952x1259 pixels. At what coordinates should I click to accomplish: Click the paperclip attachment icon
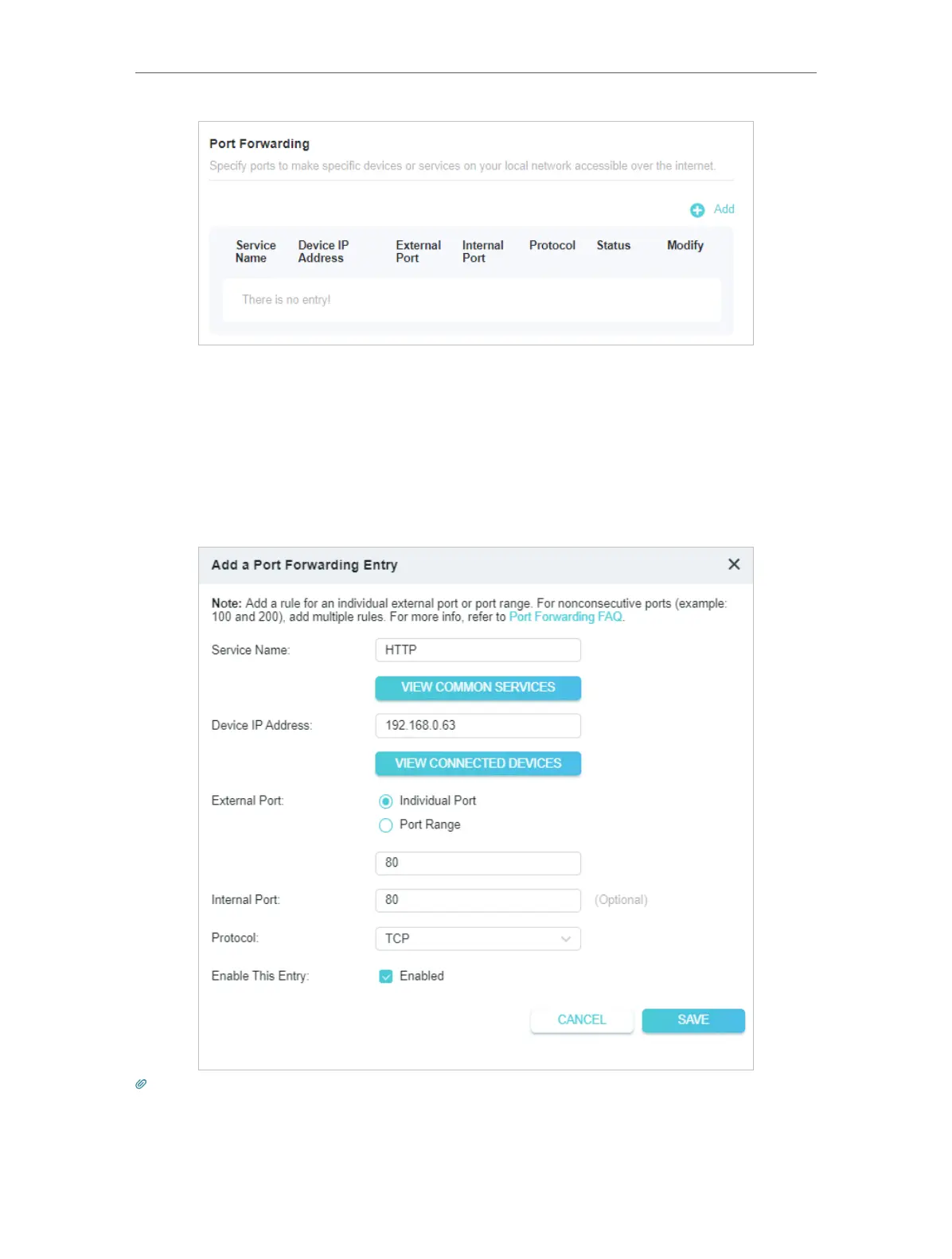pyautogui.click(x=141, y=1084)
